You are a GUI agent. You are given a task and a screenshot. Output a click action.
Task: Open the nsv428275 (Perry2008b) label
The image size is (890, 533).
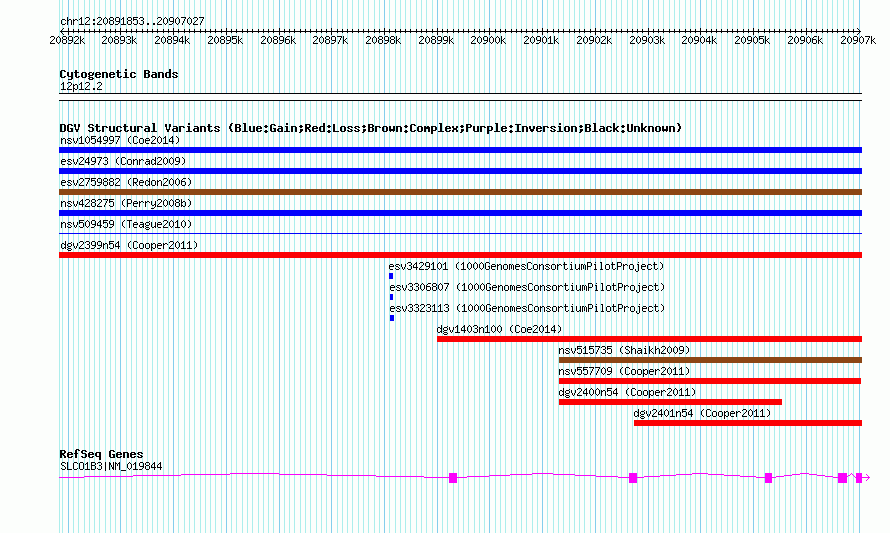pos(126,203)
